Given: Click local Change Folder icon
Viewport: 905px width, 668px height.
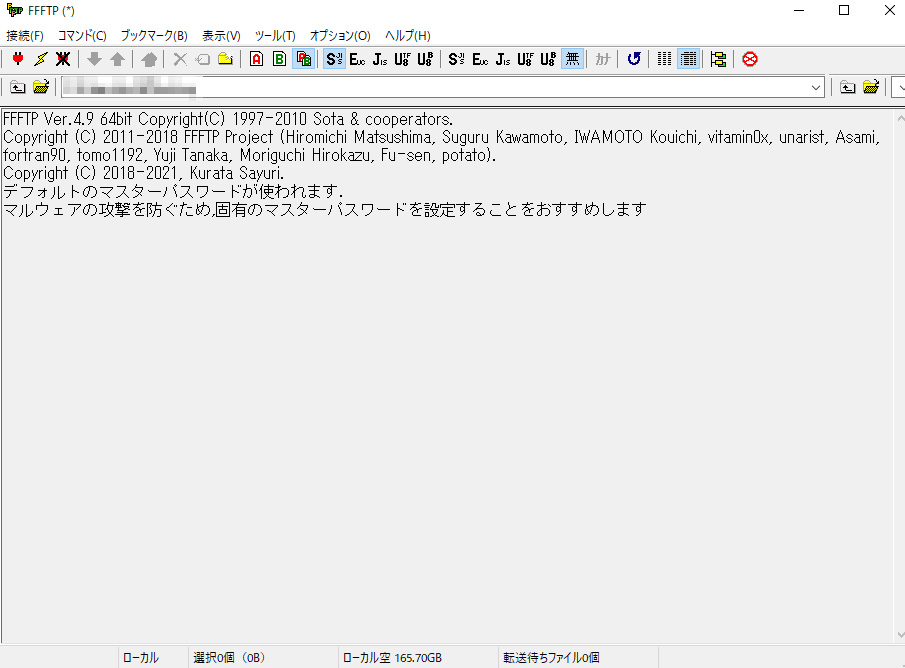Looking at the screenshot, I should coord(41,88).
